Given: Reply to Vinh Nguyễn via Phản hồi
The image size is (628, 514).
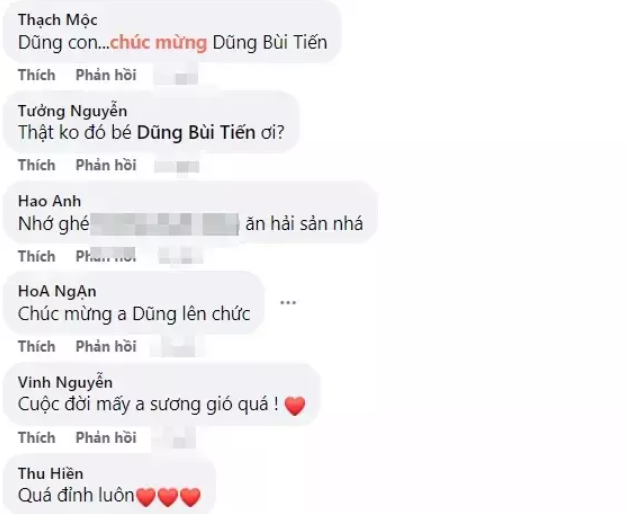Looking at the screenshot, I should pyautogui.click(x=106, y=437).
